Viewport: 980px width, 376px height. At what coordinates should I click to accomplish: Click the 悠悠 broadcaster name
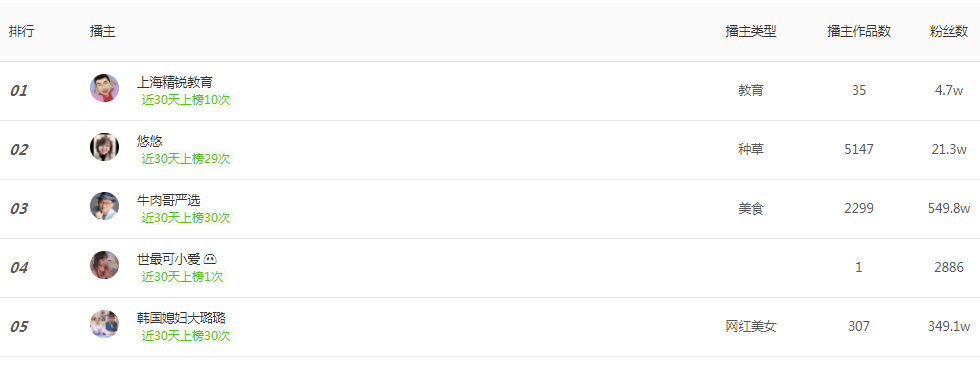pos(150,141)
